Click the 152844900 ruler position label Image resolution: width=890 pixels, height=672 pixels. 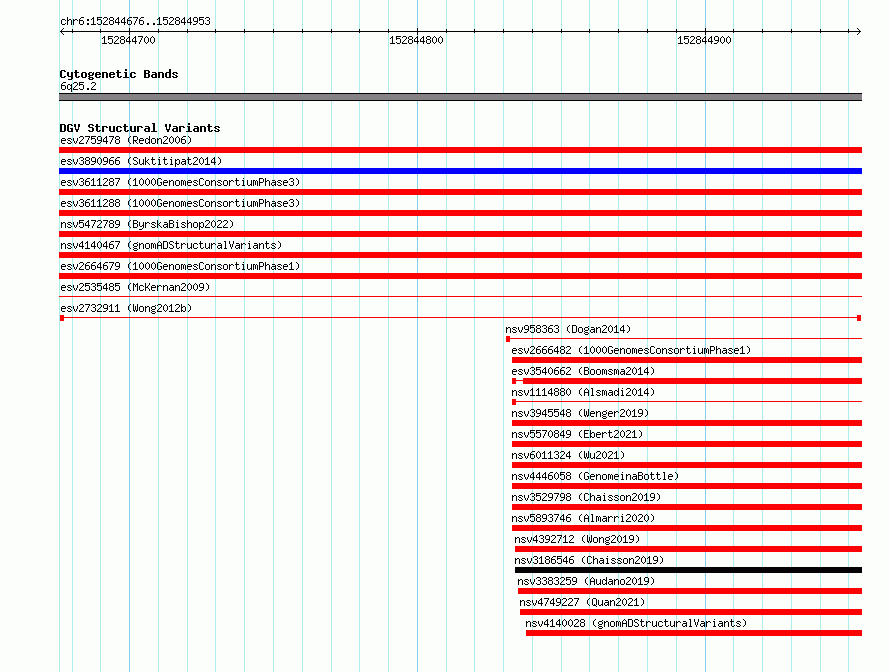click(x=704, y=40)
